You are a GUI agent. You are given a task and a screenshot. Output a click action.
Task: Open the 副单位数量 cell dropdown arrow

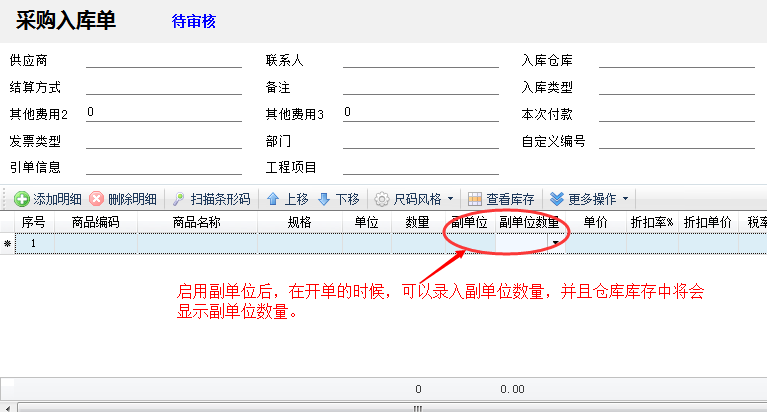click(555, 243)
